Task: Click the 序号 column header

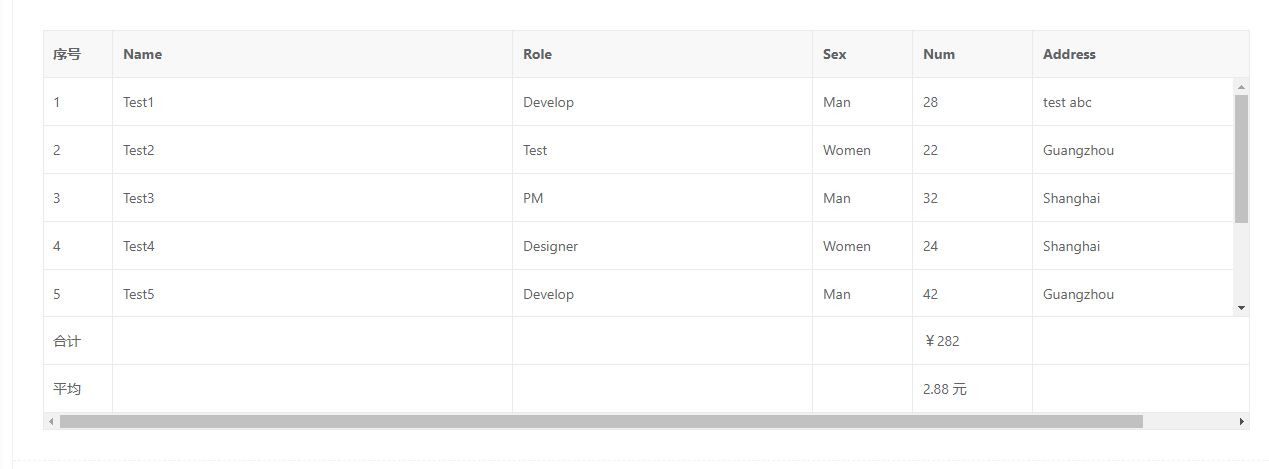Action: (x=67, y=55)
